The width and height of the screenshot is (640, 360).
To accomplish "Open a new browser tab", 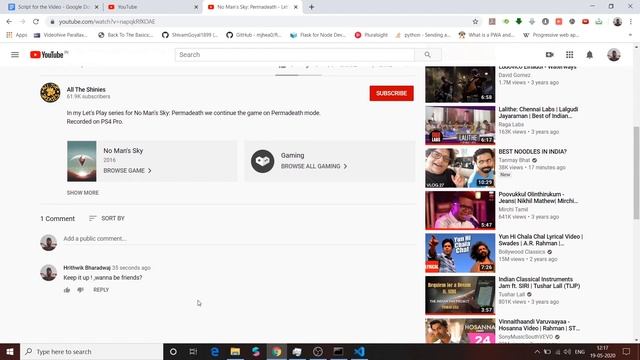I will [311, 7].
